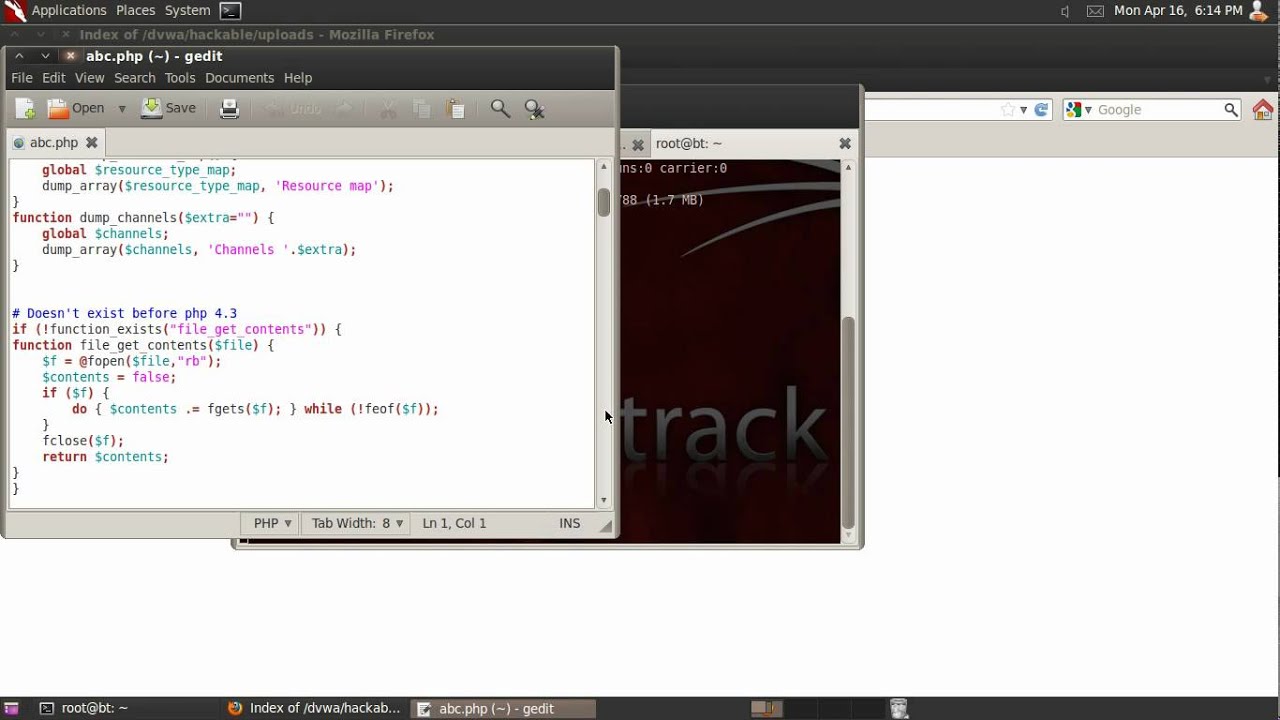This screenshot has height=720, width=1280.
Task: Click the Firefox search magnifier button
Action: 1231,110
